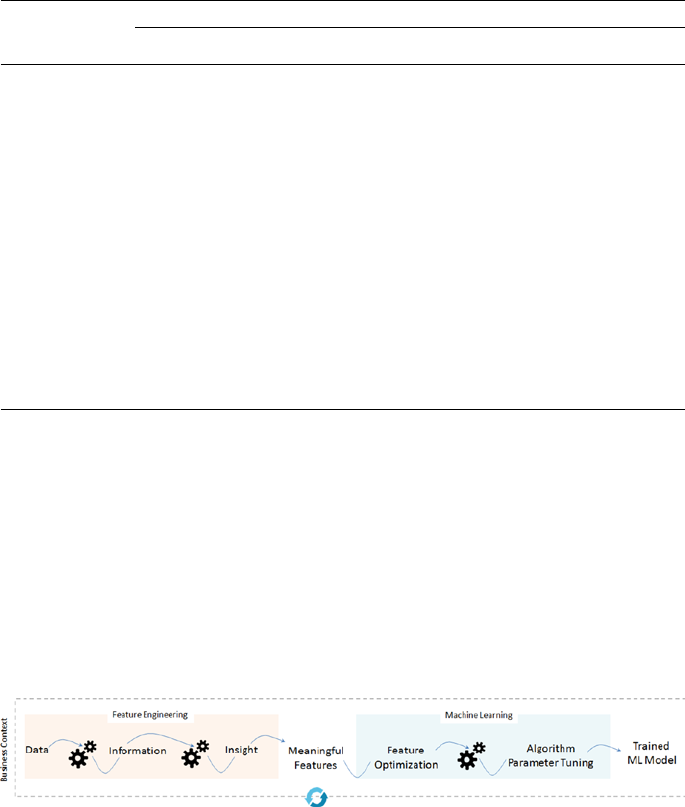Screen dimensions: 685x807
Task: Select the "Data" label in the diagram
Action: [x=37, y=750]
